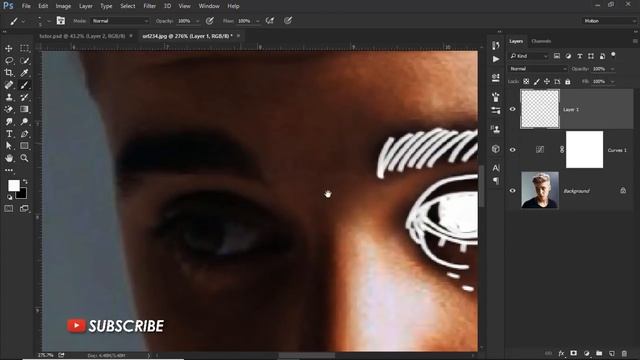
Task: Select the Curves 1 layer mask thumbnail
Action: pyautogui.click(x=584, y=150)
